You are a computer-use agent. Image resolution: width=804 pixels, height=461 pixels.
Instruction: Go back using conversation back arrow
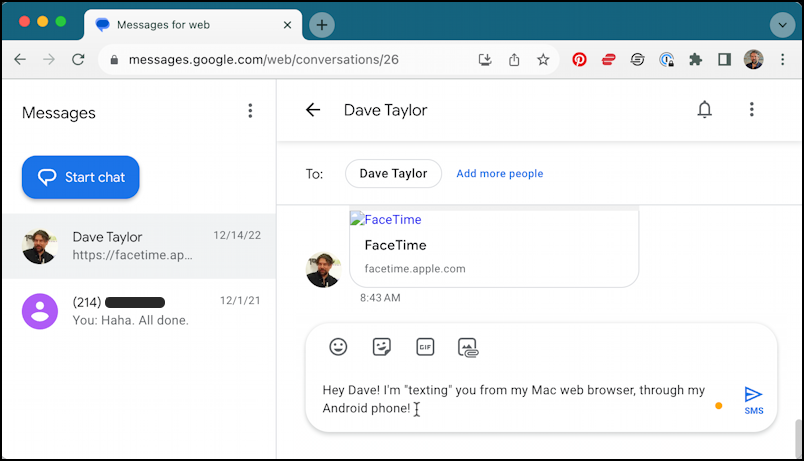click(x=313, y=110)
